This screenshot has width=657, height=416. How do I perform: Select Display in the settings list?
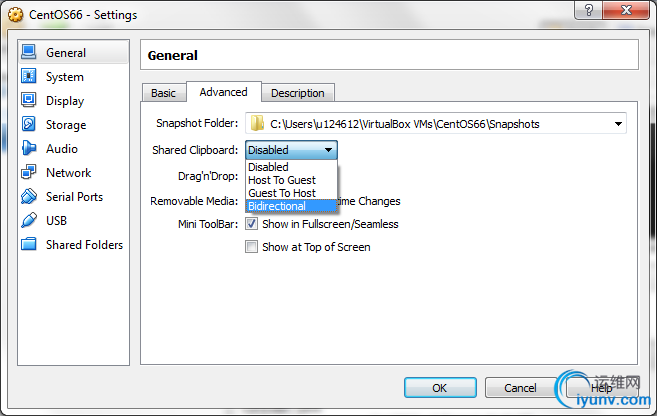click(73, 101)
